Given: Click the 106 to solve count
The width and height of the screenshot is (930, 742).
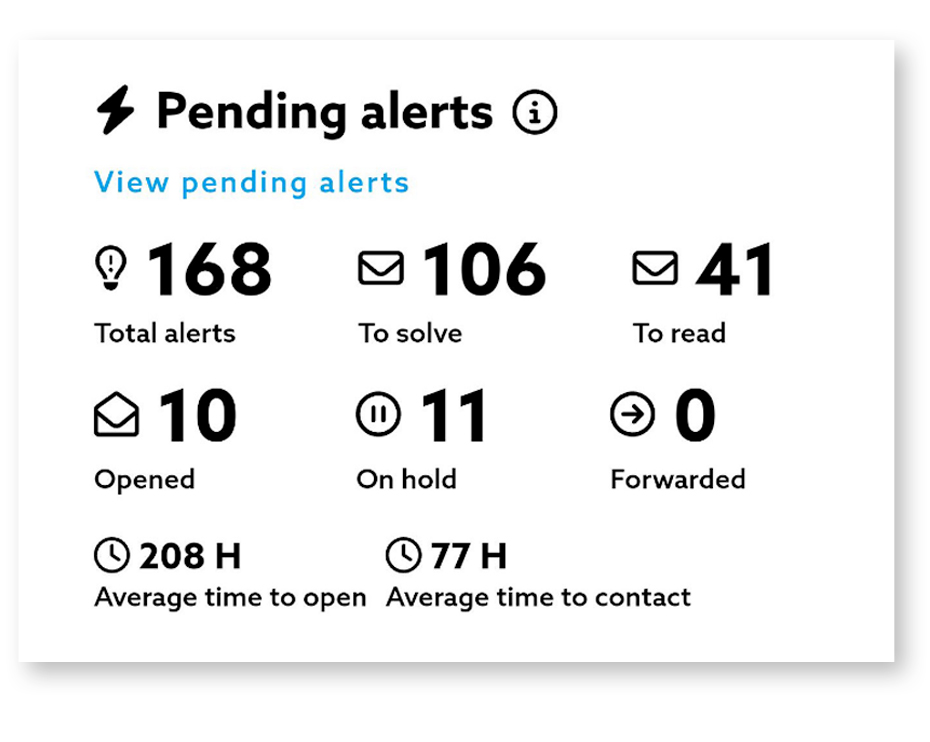Looking at the screenshot, I should [x=484, y=269].
